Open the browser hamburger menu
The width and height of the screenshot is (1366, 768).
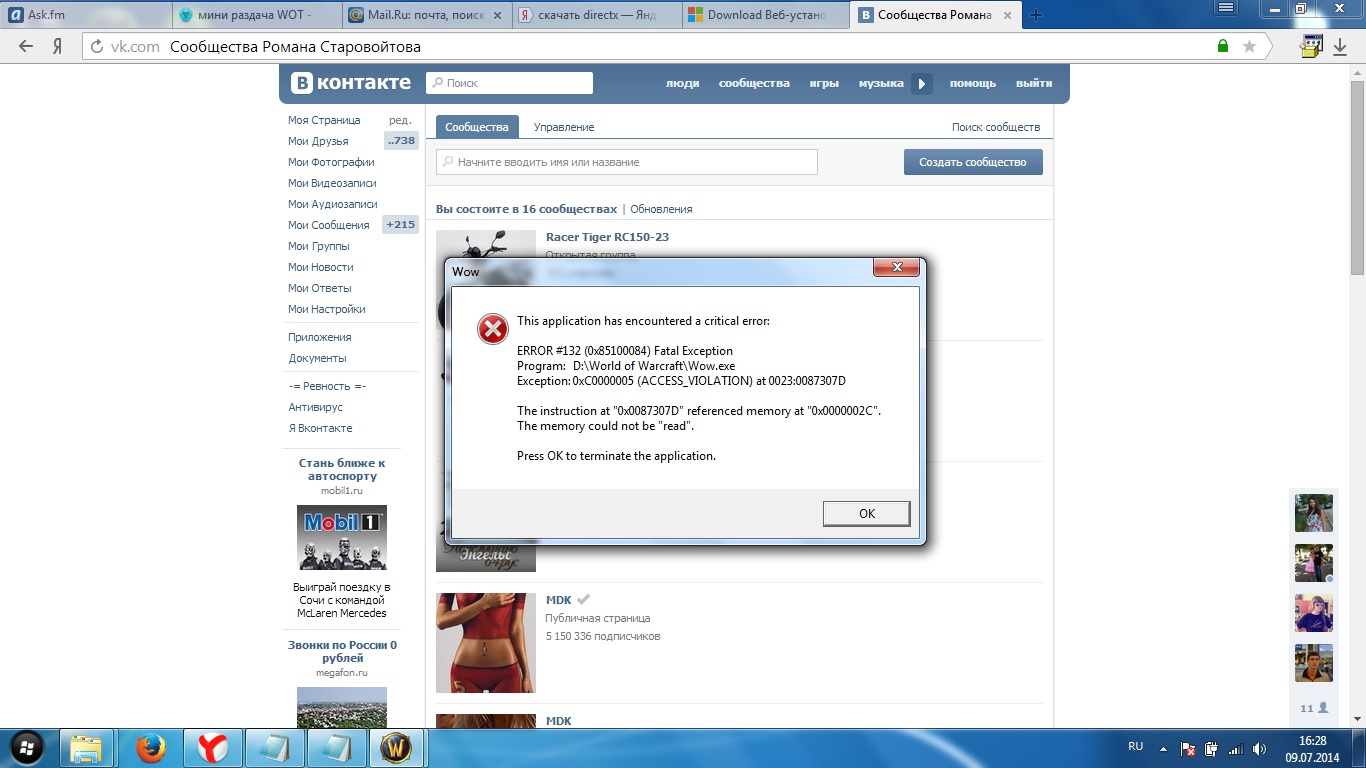pos(1227,7)
